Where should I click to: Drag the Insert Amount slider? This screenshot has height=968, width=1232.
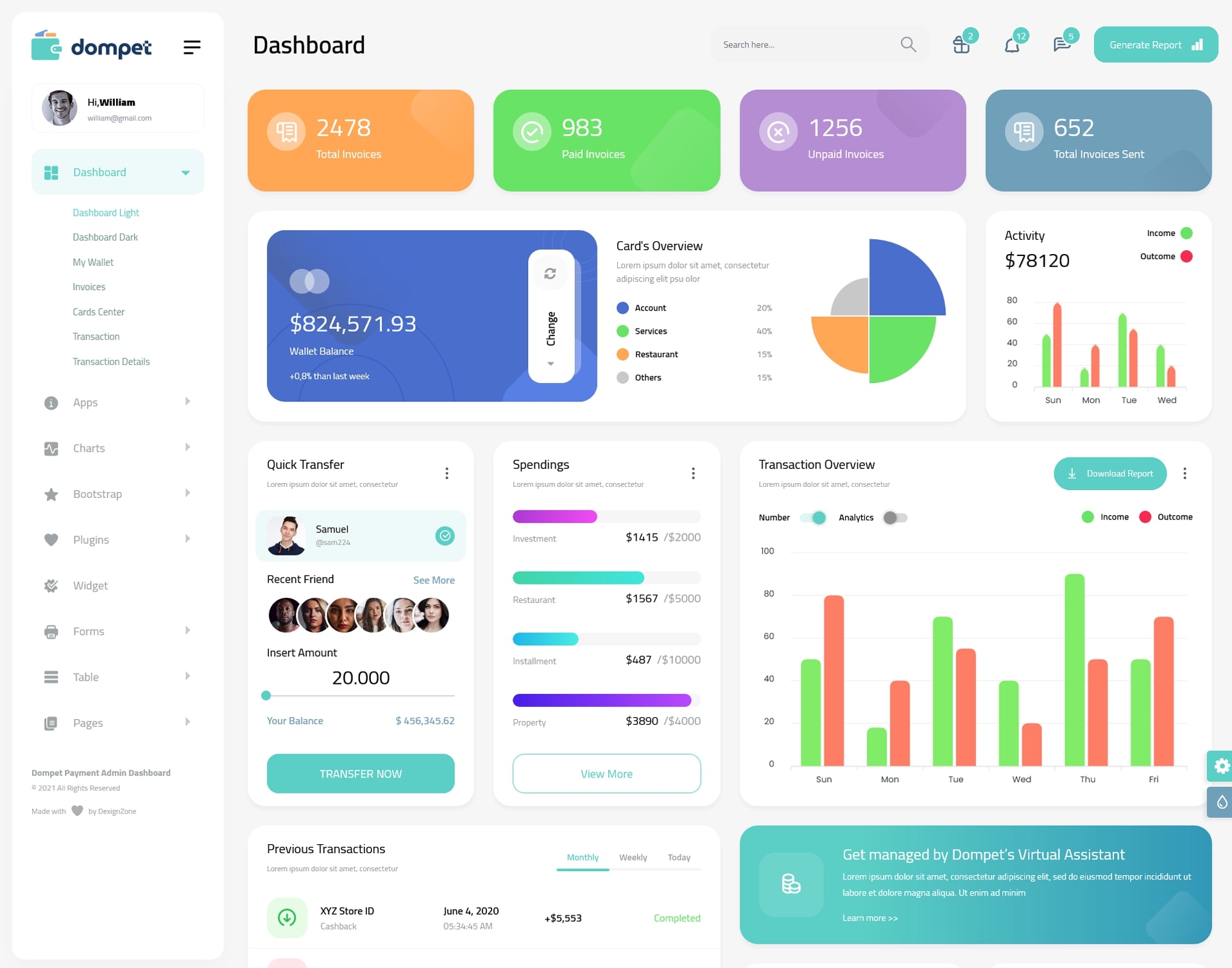[x=265, y=696]
